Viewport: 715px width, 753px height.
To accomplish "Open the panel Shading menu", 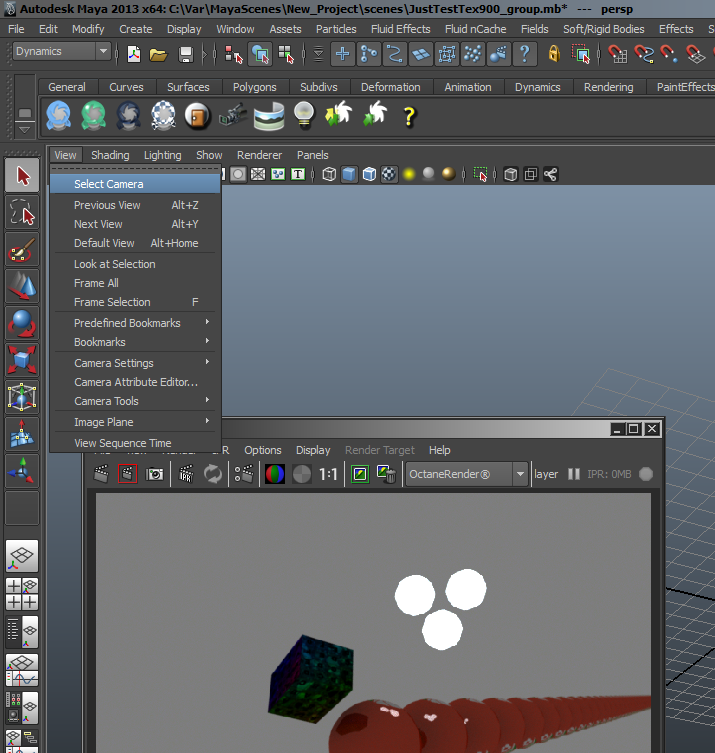I will 110,155.
